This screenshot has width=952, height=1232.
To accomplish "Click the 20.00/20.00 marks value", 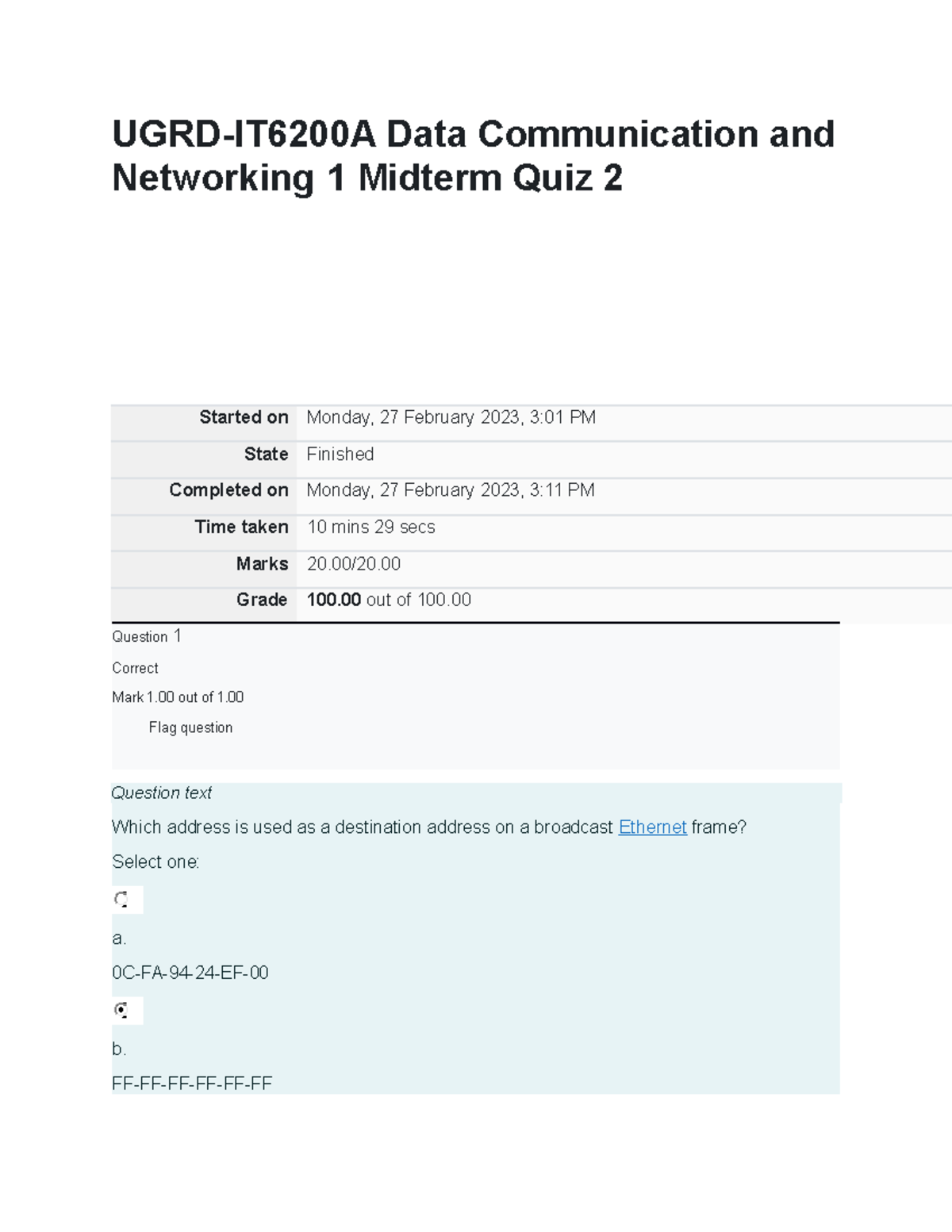I will (353, 563).
